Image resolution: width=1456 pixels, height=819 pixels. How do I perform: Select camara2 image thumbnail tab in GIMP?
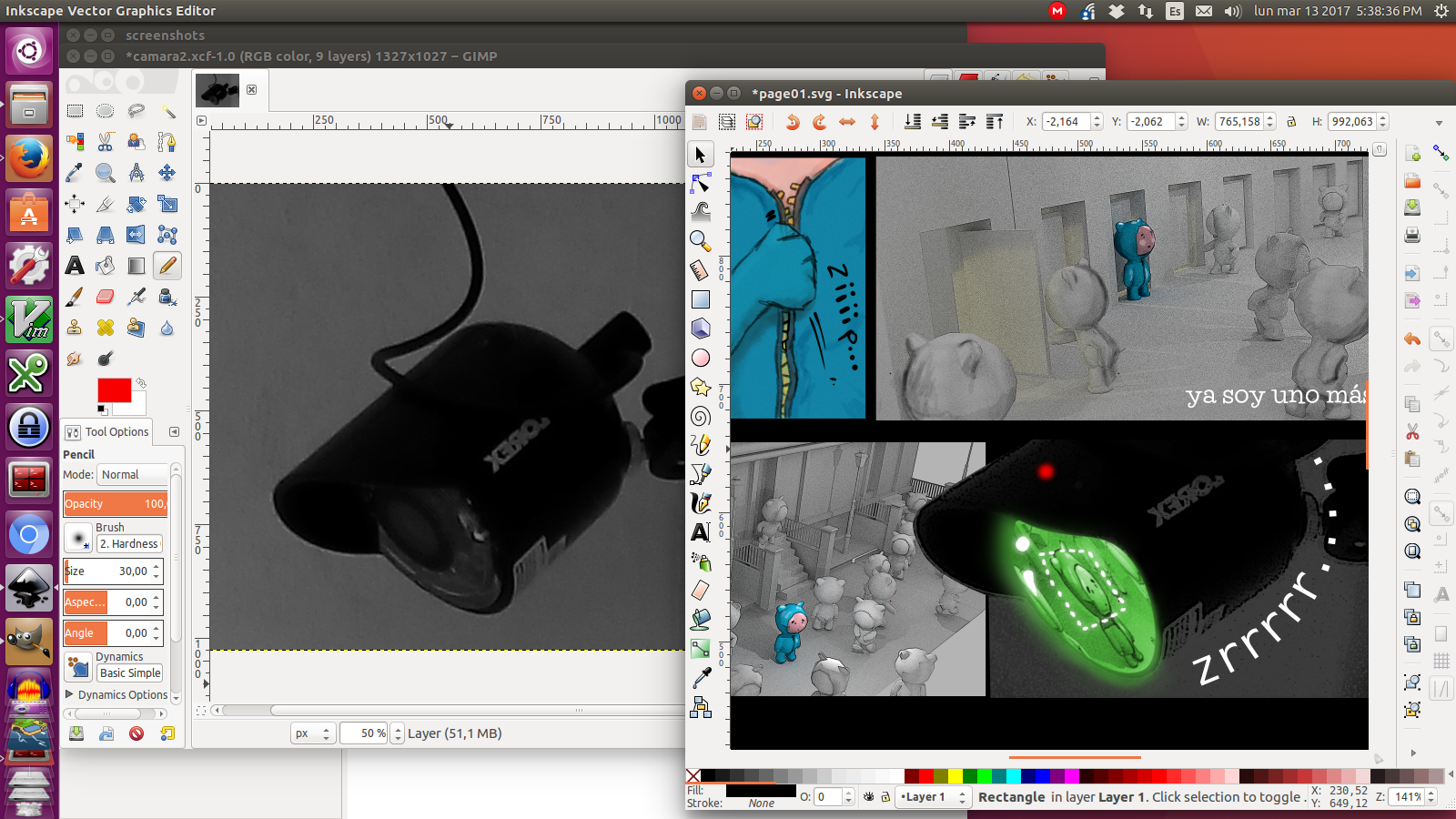218,90
